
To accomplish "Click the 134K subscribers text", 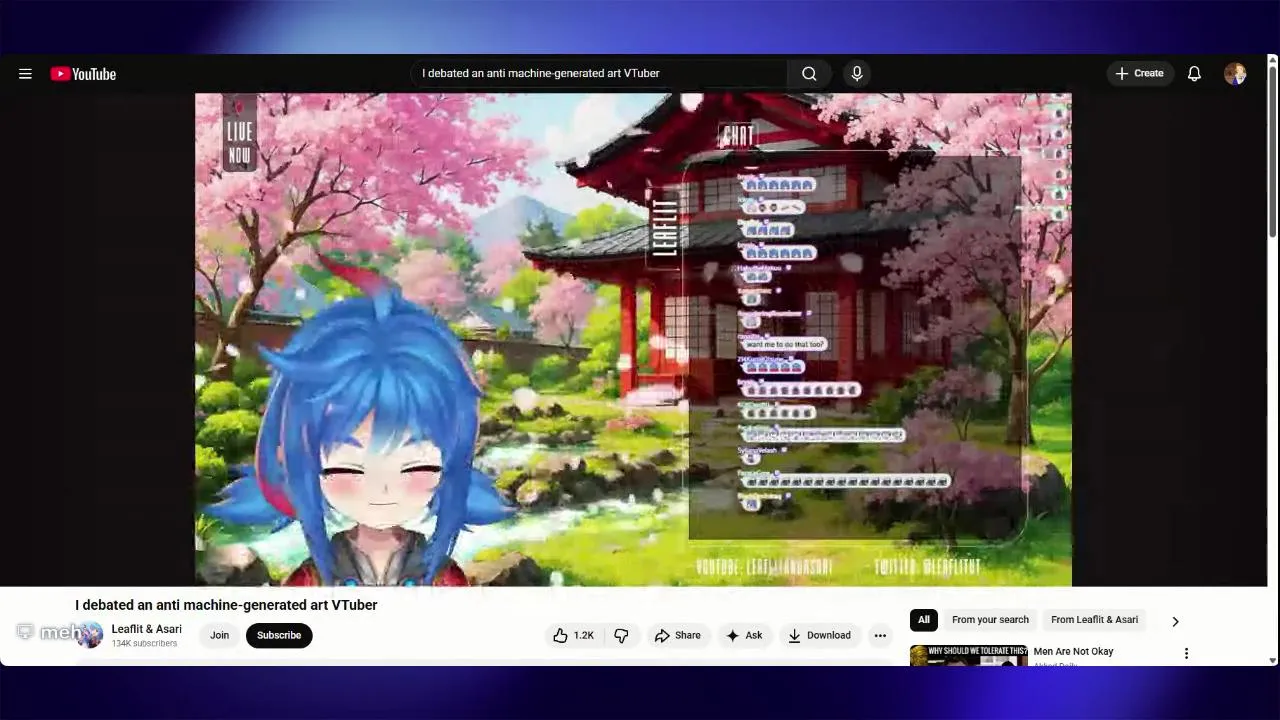I will (144, 644).
